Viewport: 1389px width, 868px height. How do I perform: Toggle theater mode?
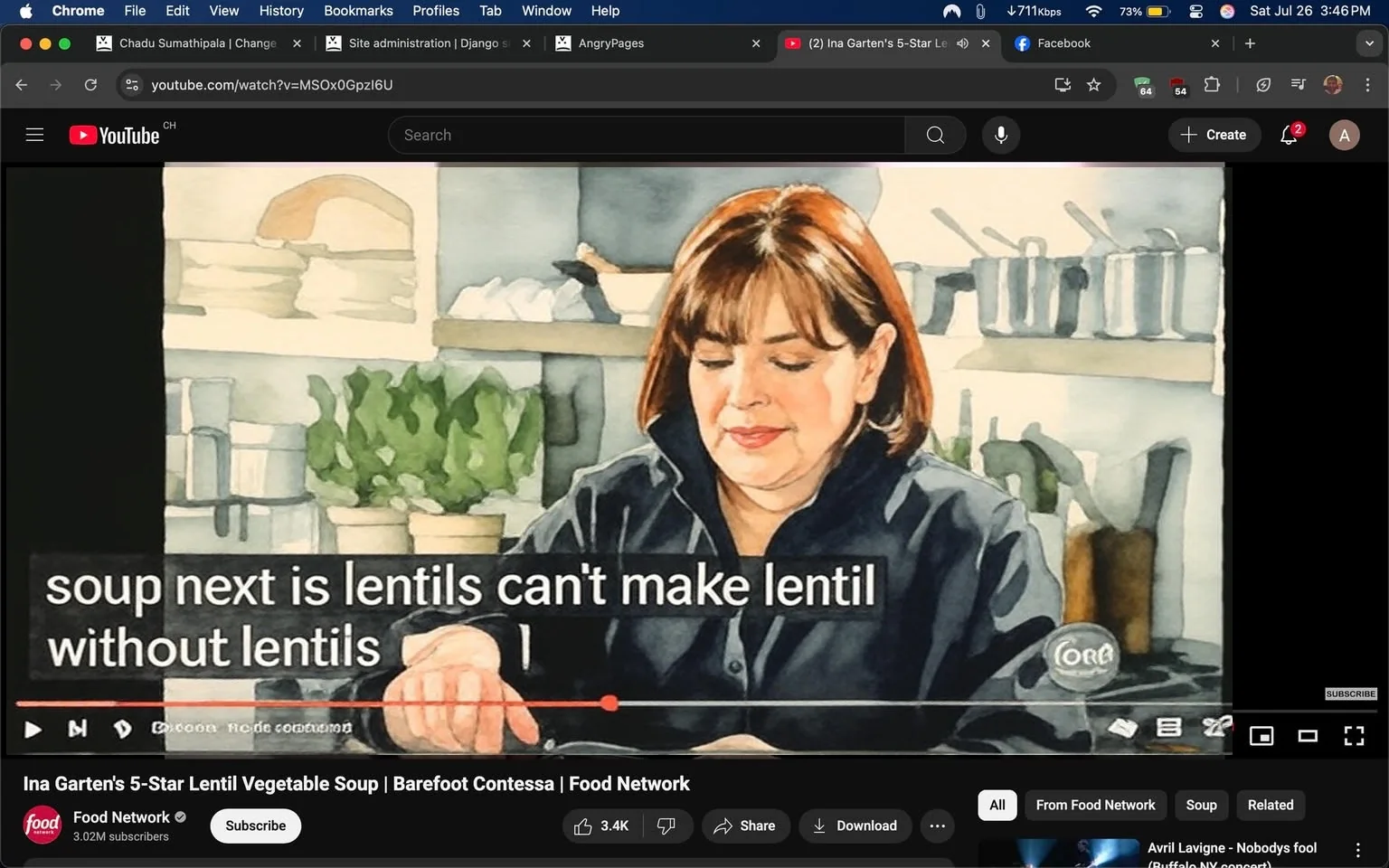1308,736
